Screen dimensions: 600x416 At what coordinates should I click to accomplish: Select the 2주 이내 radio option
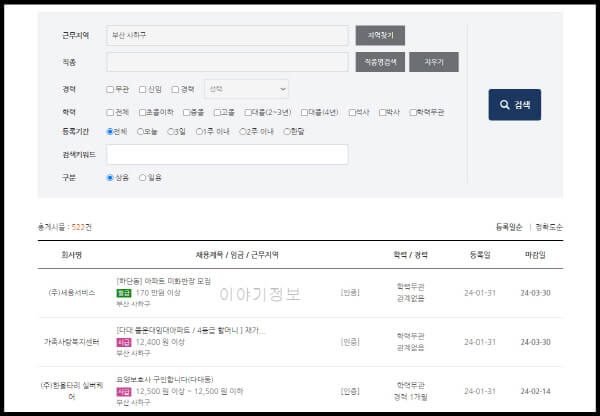click(243, 132)
